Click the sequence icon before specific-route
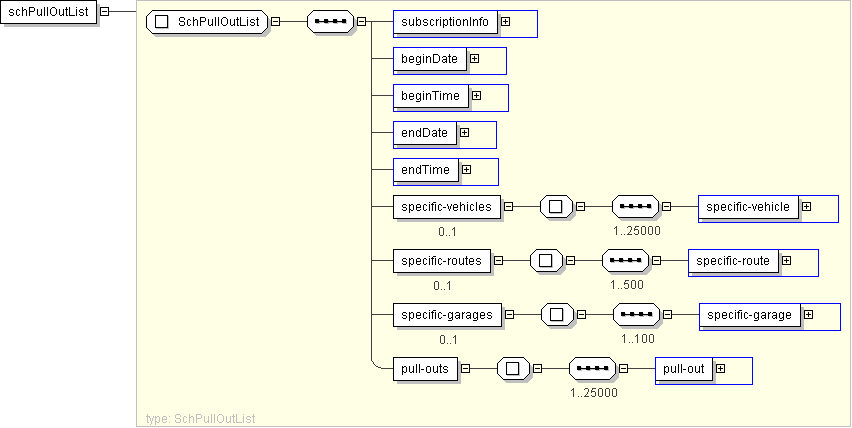The height and width of the screenshot is (428, 852). 625,261
